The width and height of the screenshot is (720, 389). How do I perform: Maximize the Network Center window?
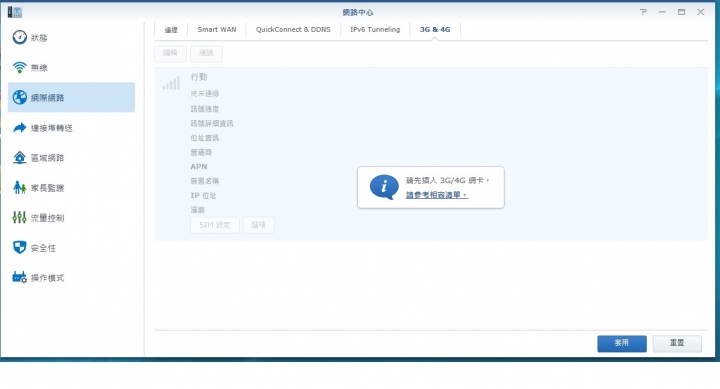click(x=681, y=12)
